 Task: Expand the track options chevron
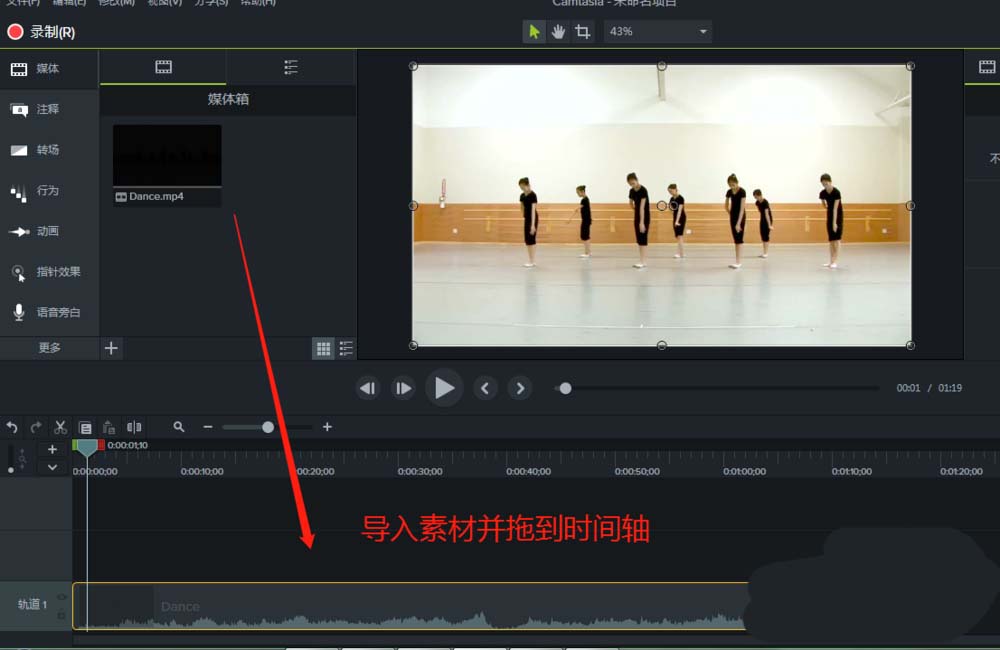click(52, 468)
